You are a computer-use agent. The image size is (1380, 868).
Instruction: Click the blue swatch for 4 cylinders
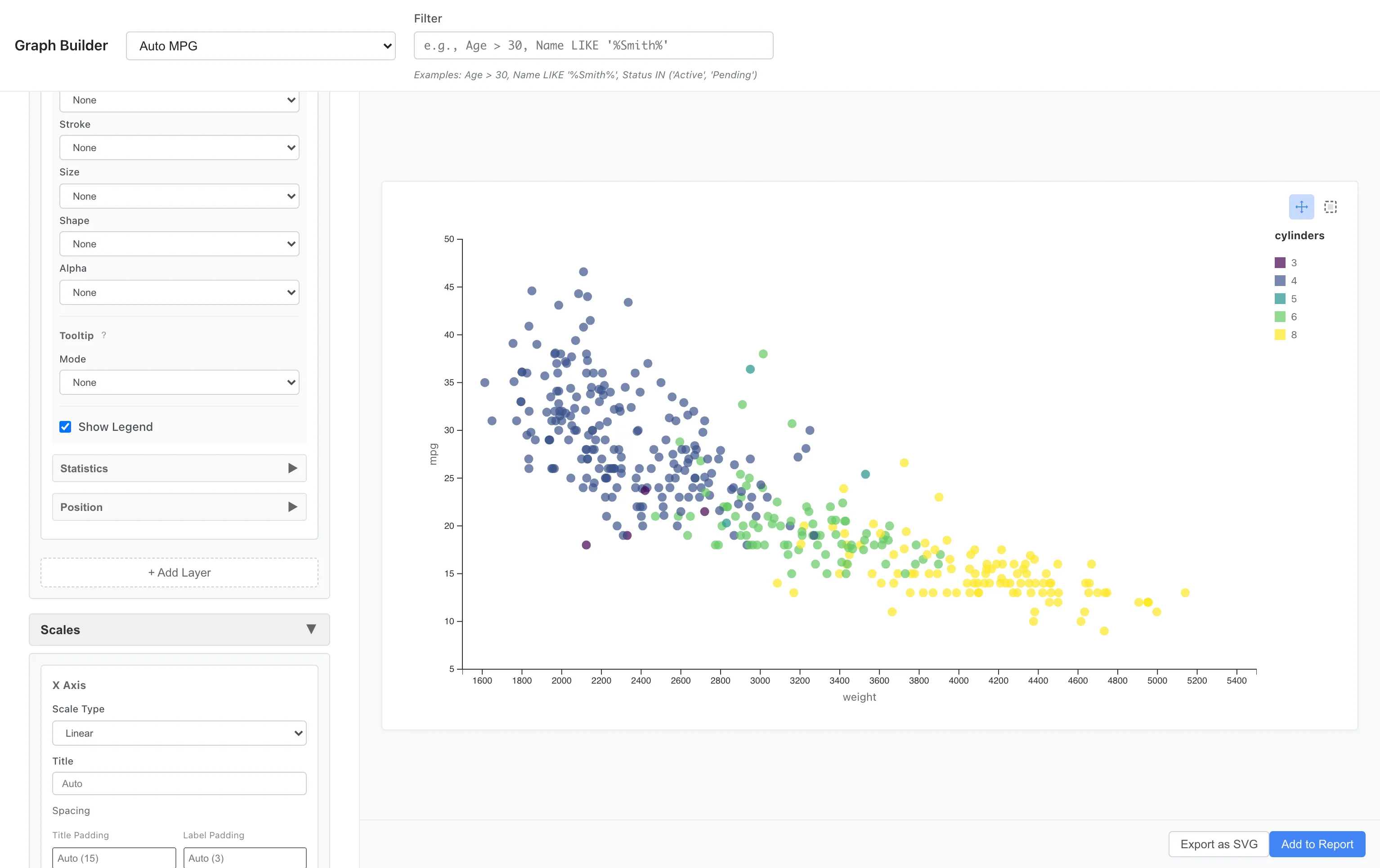(x=1280, y=281)
